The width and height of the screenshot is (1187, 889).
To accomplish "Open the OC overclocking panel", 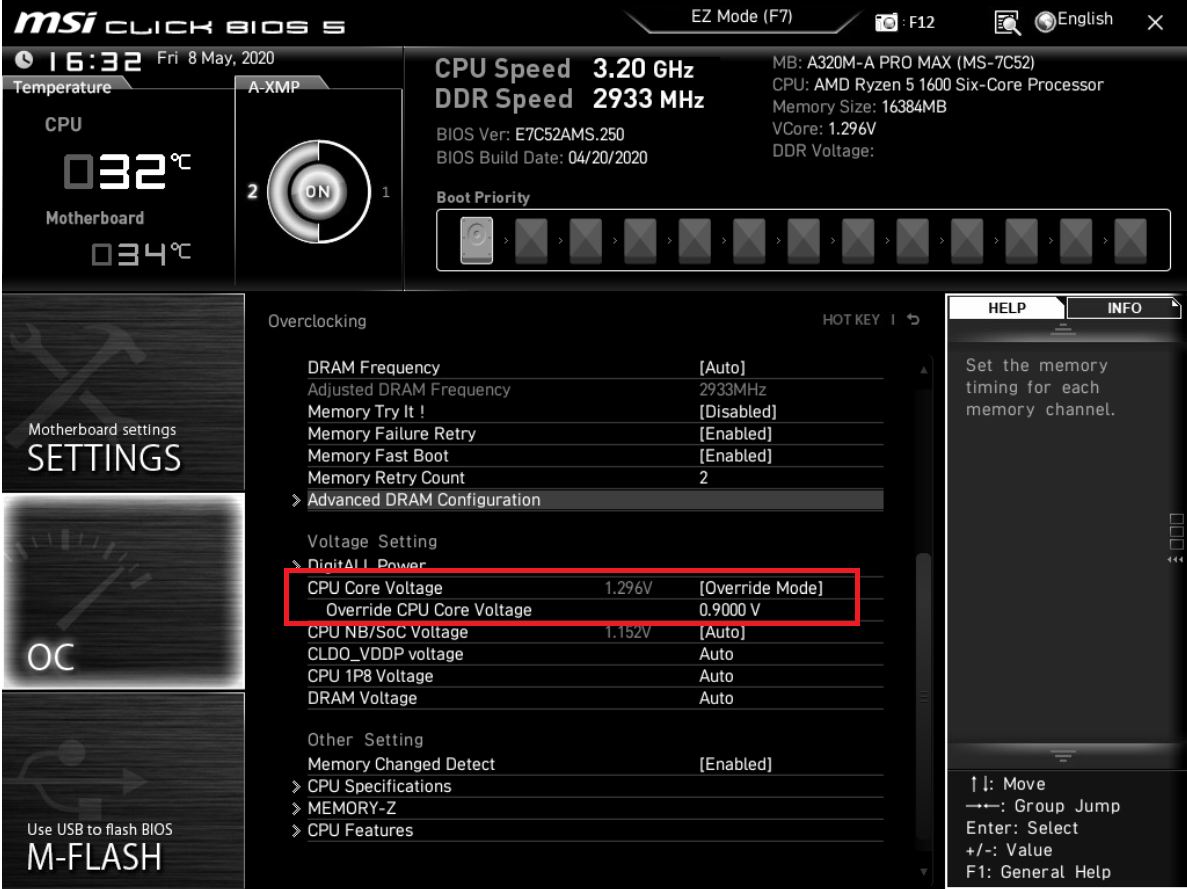I will point(123,591).
